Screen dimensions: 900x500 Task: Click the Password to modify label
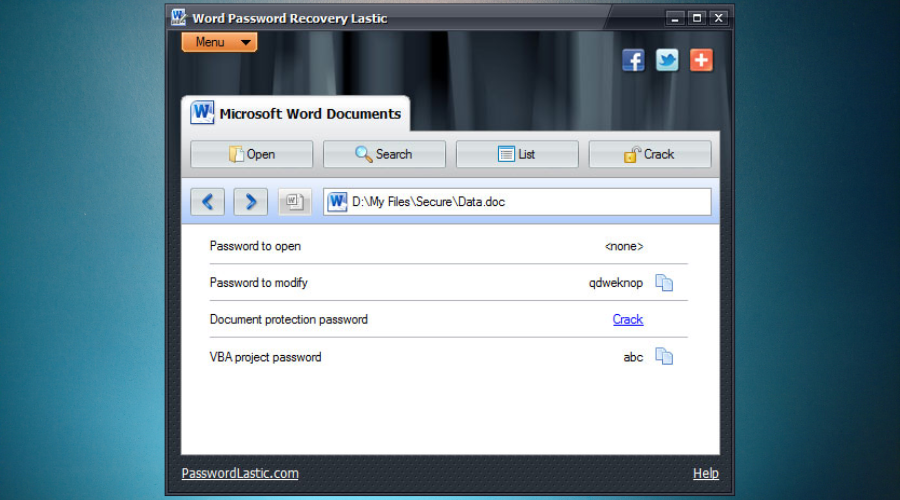pos(259,282)
